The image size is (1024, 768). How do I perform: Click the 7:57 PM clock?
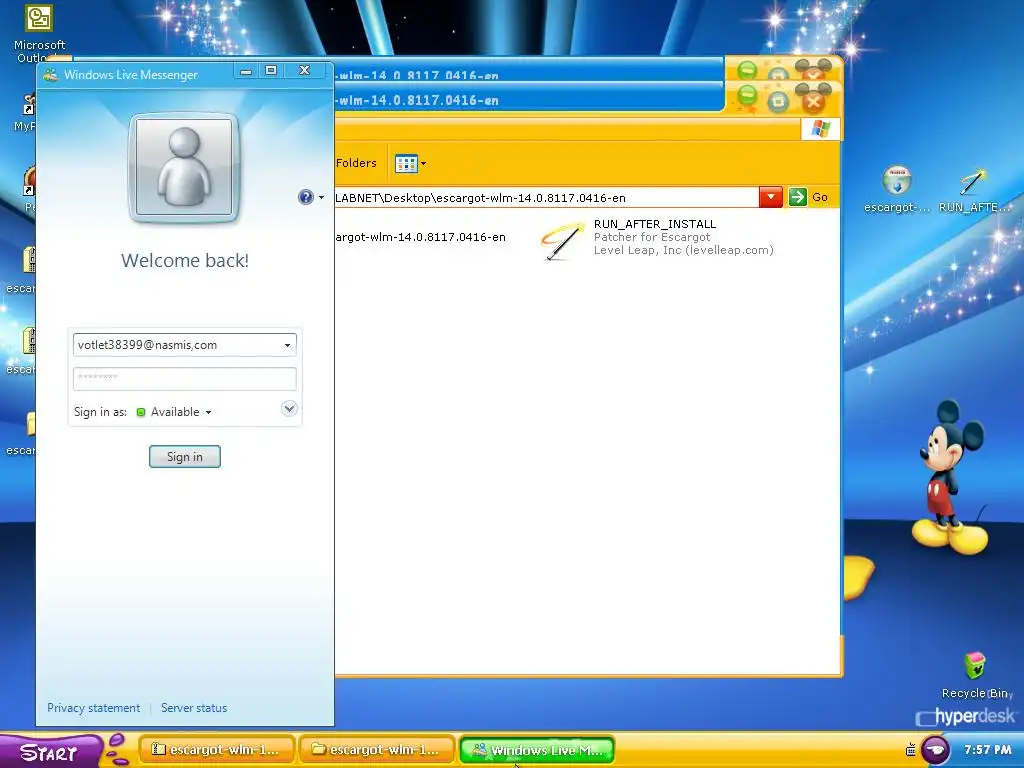coord(987,750)
